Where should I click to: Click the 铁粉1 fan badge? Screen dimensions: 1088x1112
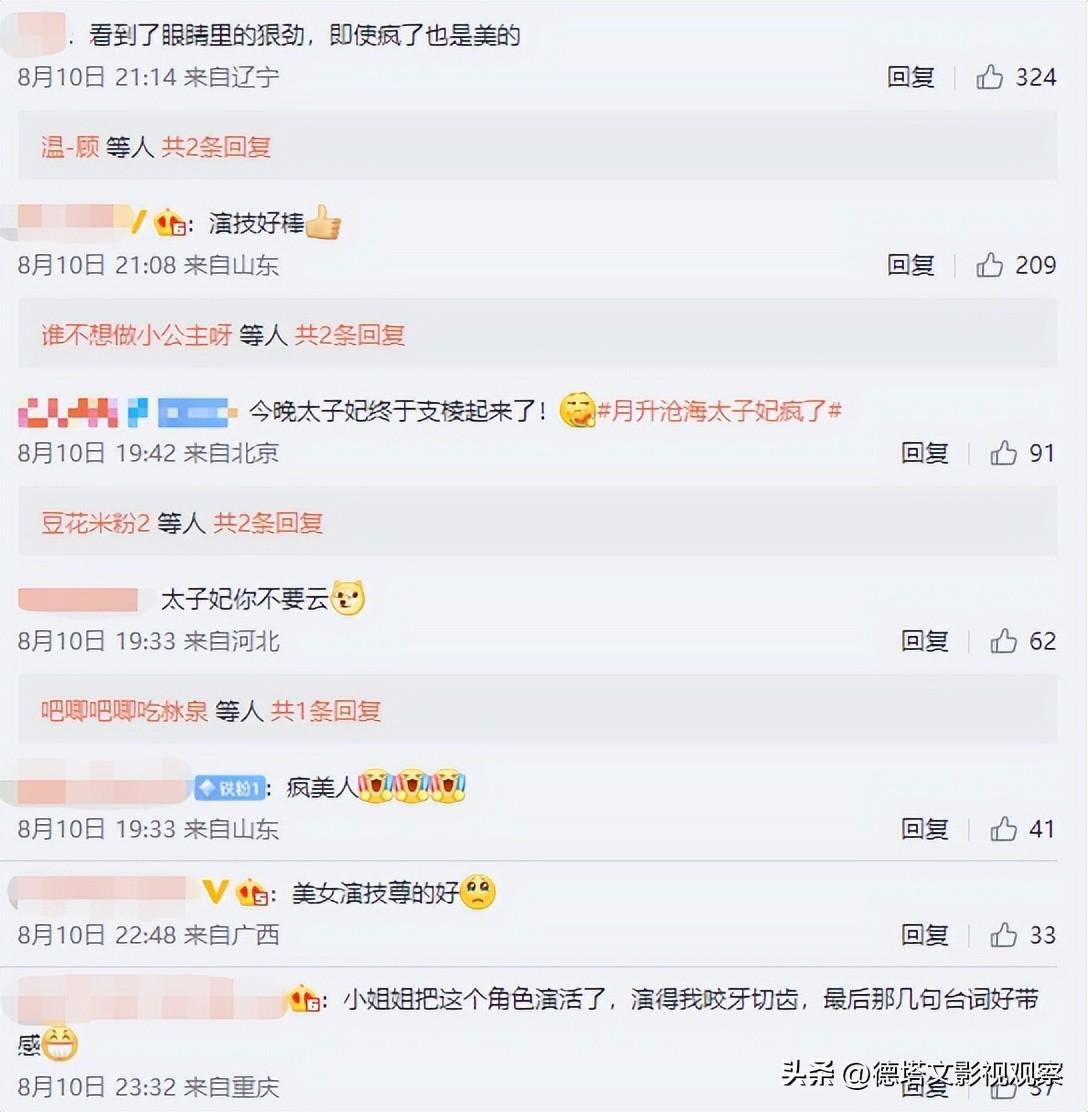click(230, 787)
